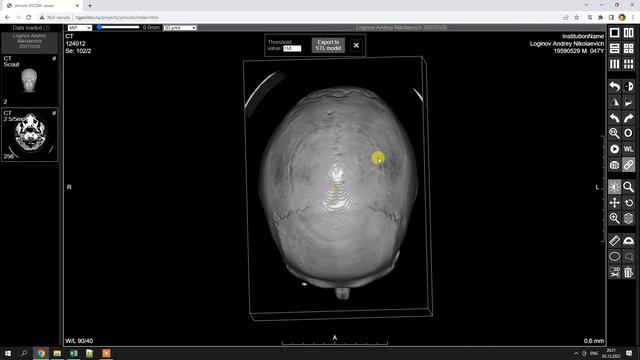Switch to three-column viewport layout

(x=614, y=64)
